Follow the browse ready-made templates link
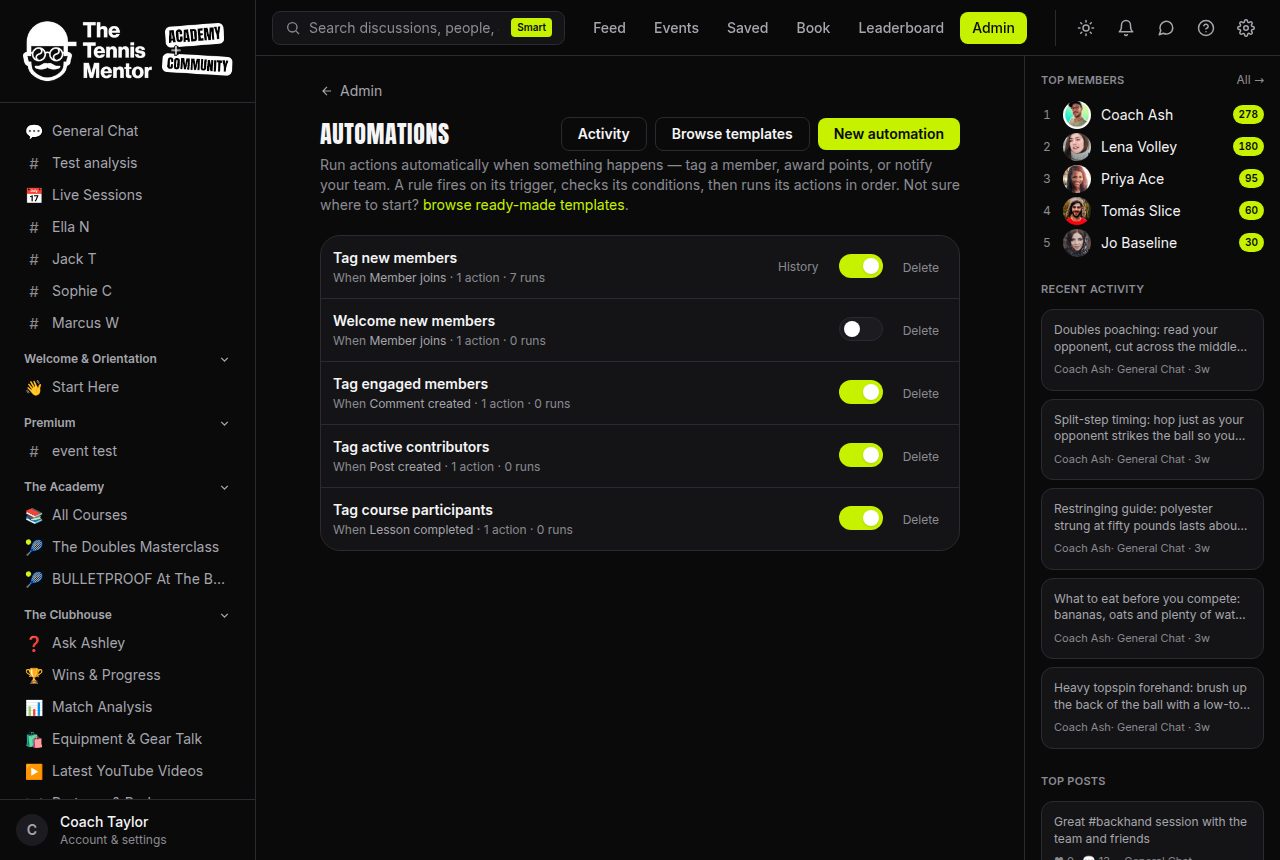This screenshot has height=860, width=1280. point(524,205)
